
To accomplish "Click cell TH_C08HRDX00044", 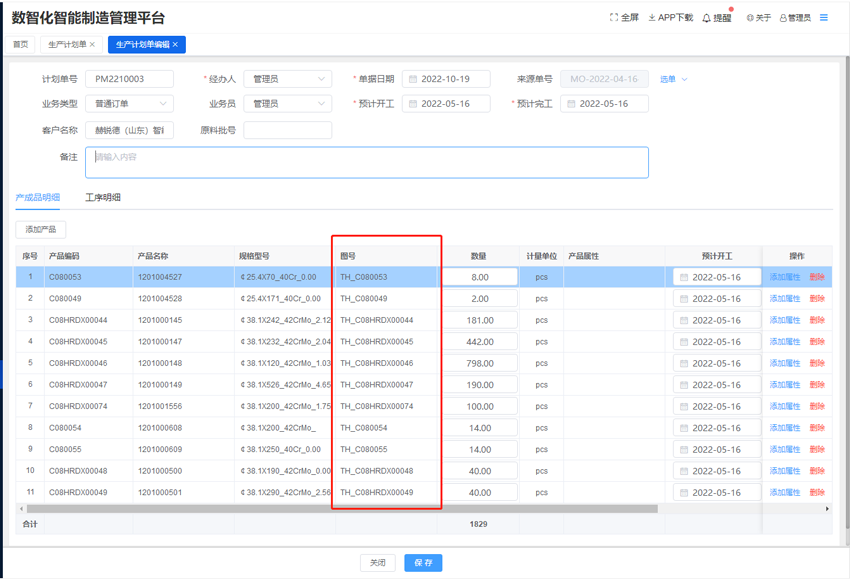I will click(x=377, y=320).
